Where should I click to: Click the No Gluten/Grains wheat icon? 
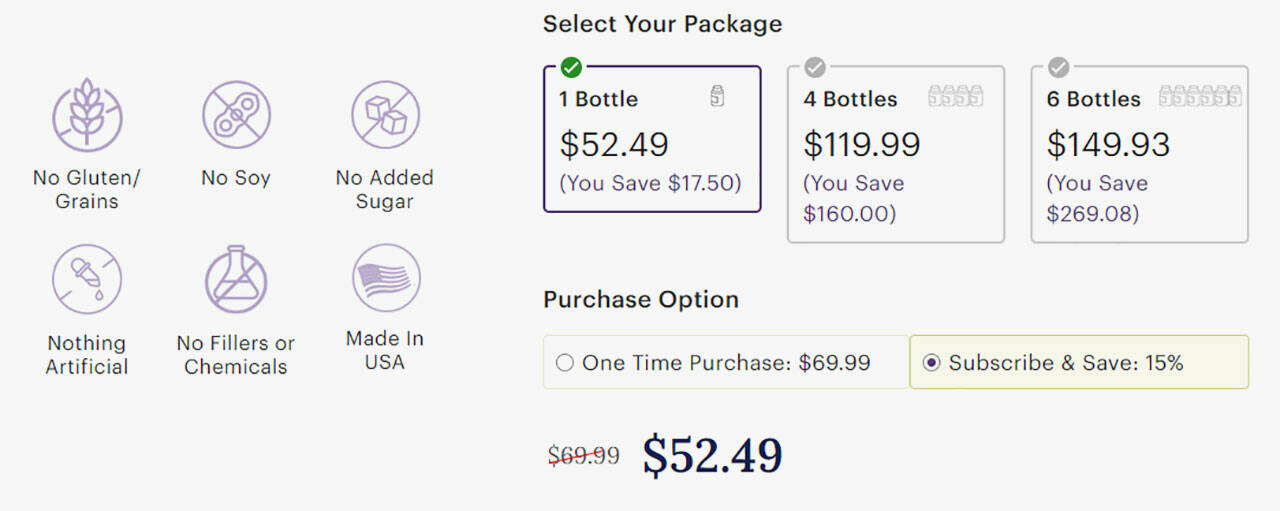pos(87,116)
